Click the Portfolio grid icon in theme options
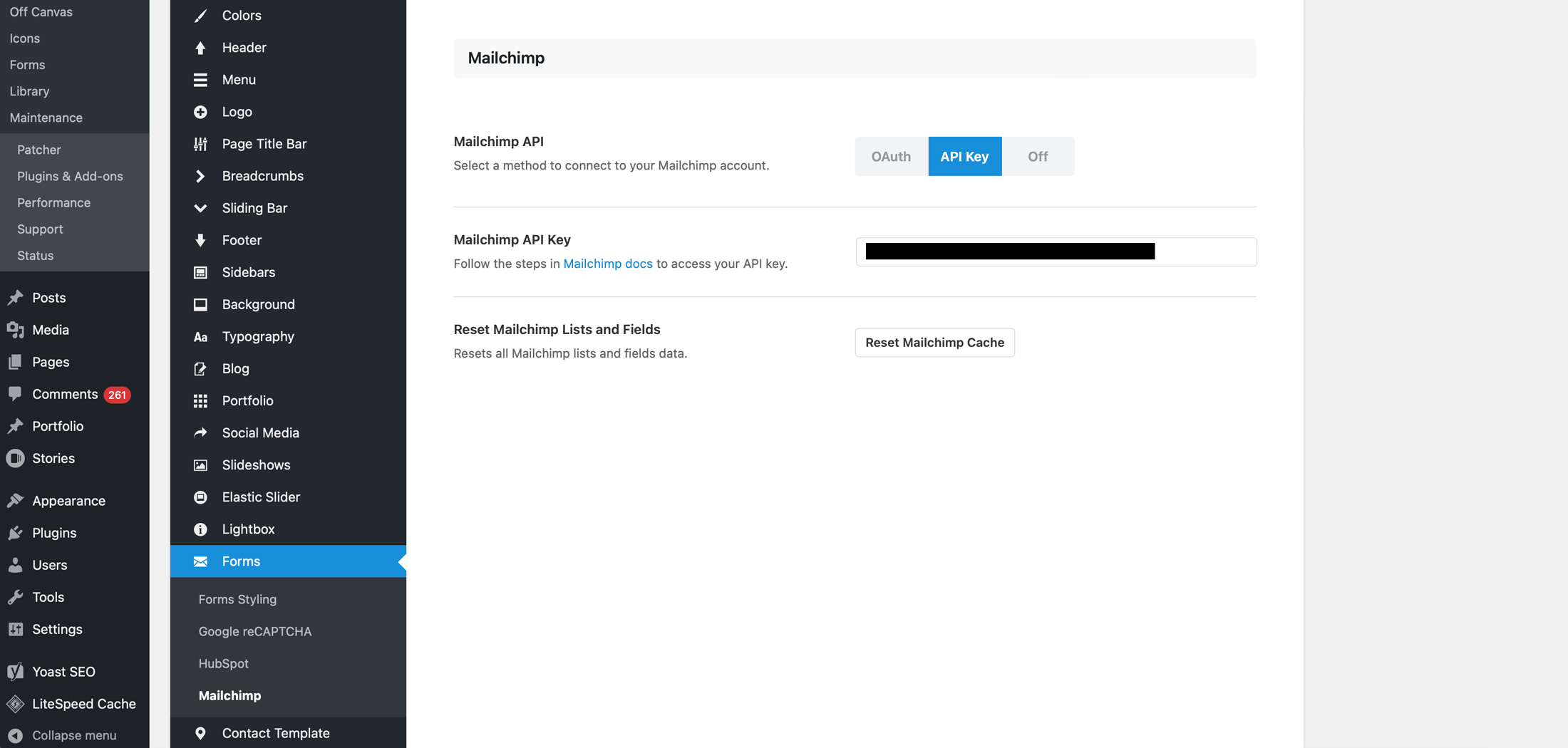Screen dimensions: 1568x748 click(x=200, y=400)
